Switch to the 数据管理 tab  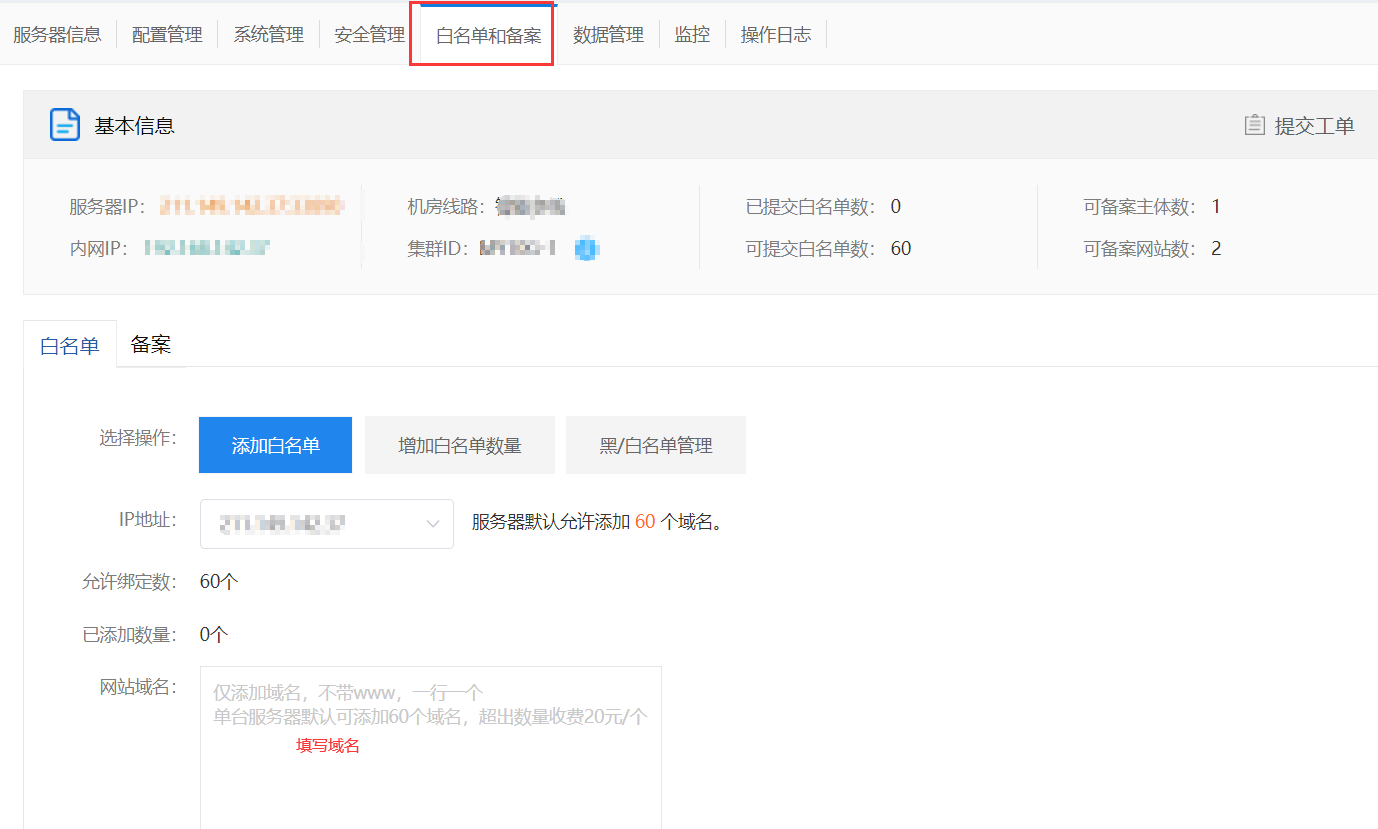coord(608,35)
